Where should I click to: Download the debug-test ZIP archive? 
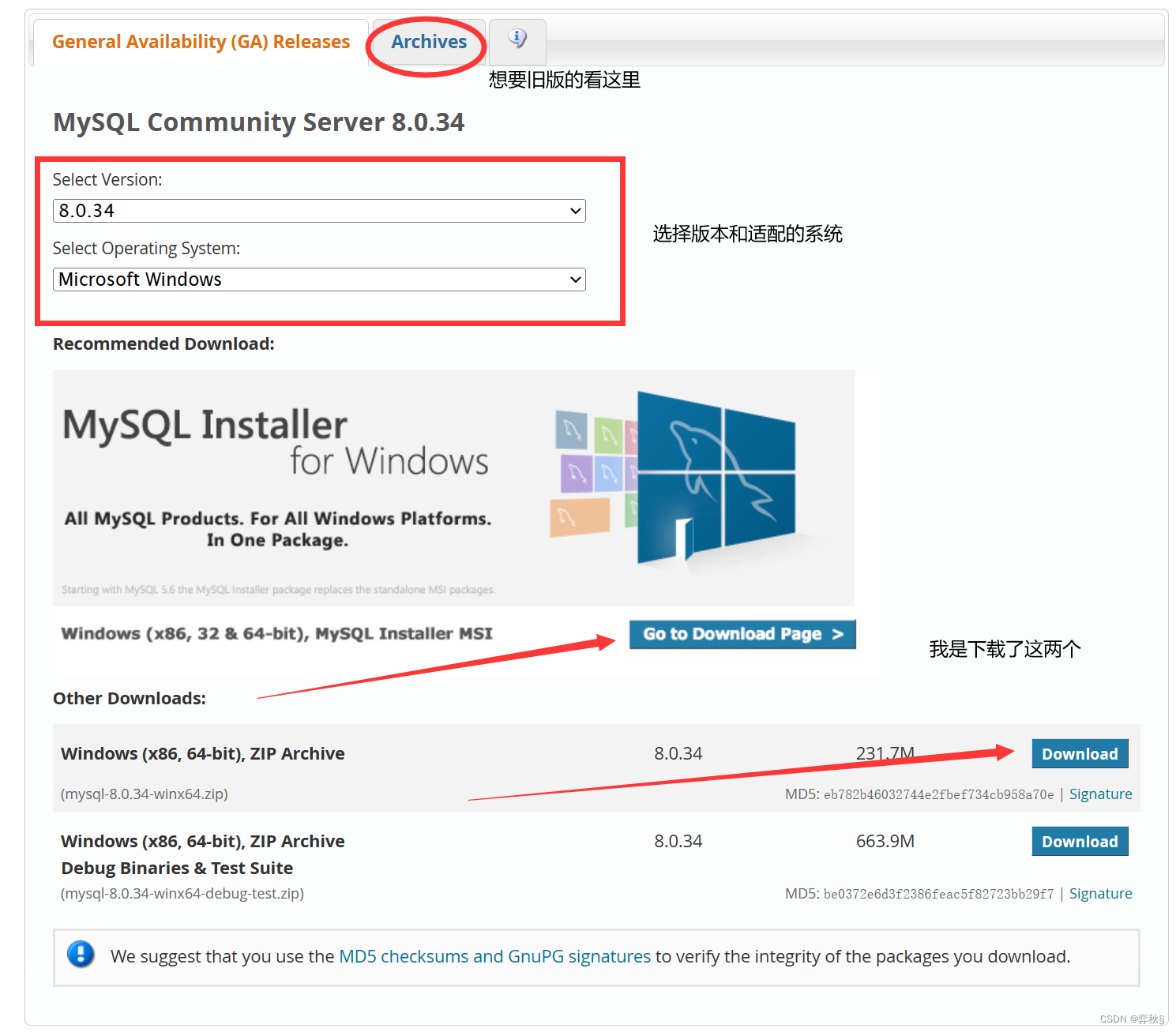tap(1080, 842)
